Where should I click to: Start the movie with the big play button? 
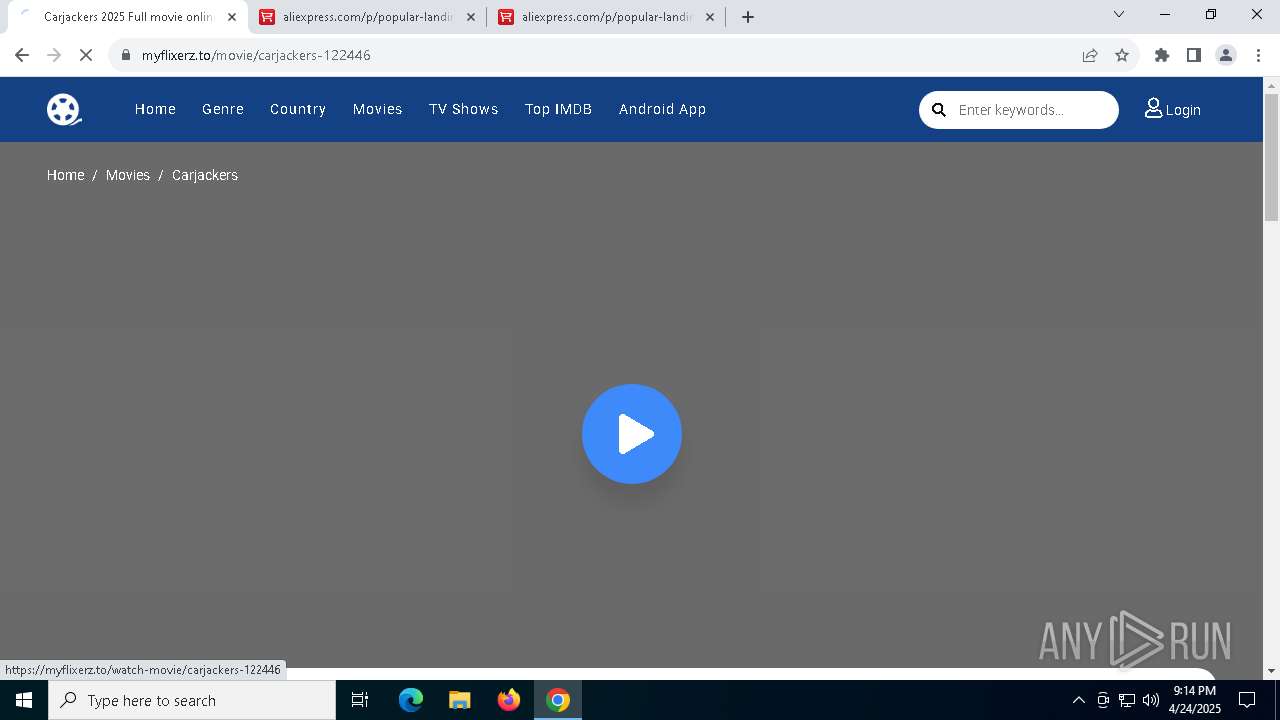(x=632, y=434)
